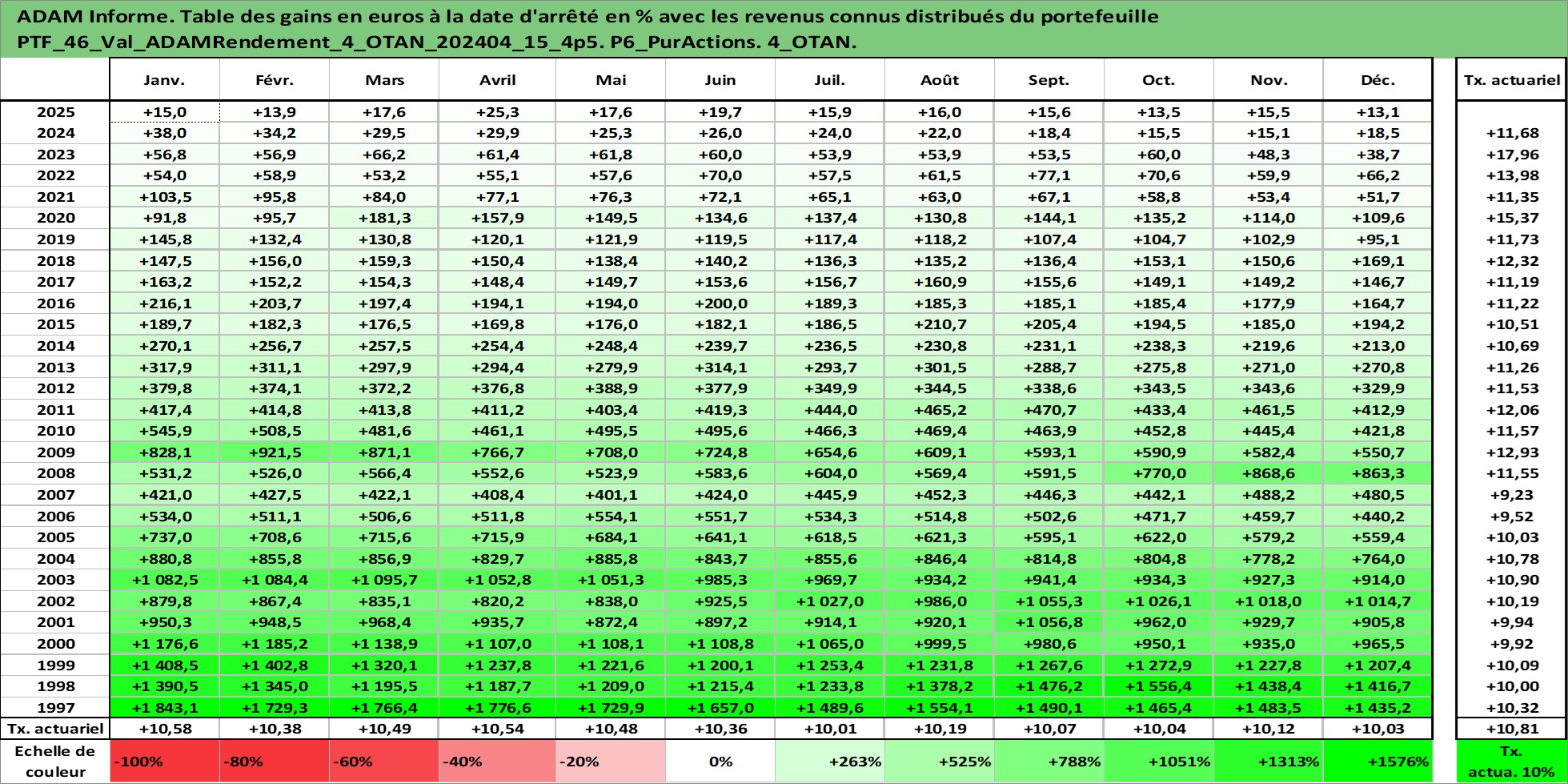The width and height of the screenshot is (1568, 784).
Task: Click cell +216,1 for Janv. 2016
Action: coord(164,304)
